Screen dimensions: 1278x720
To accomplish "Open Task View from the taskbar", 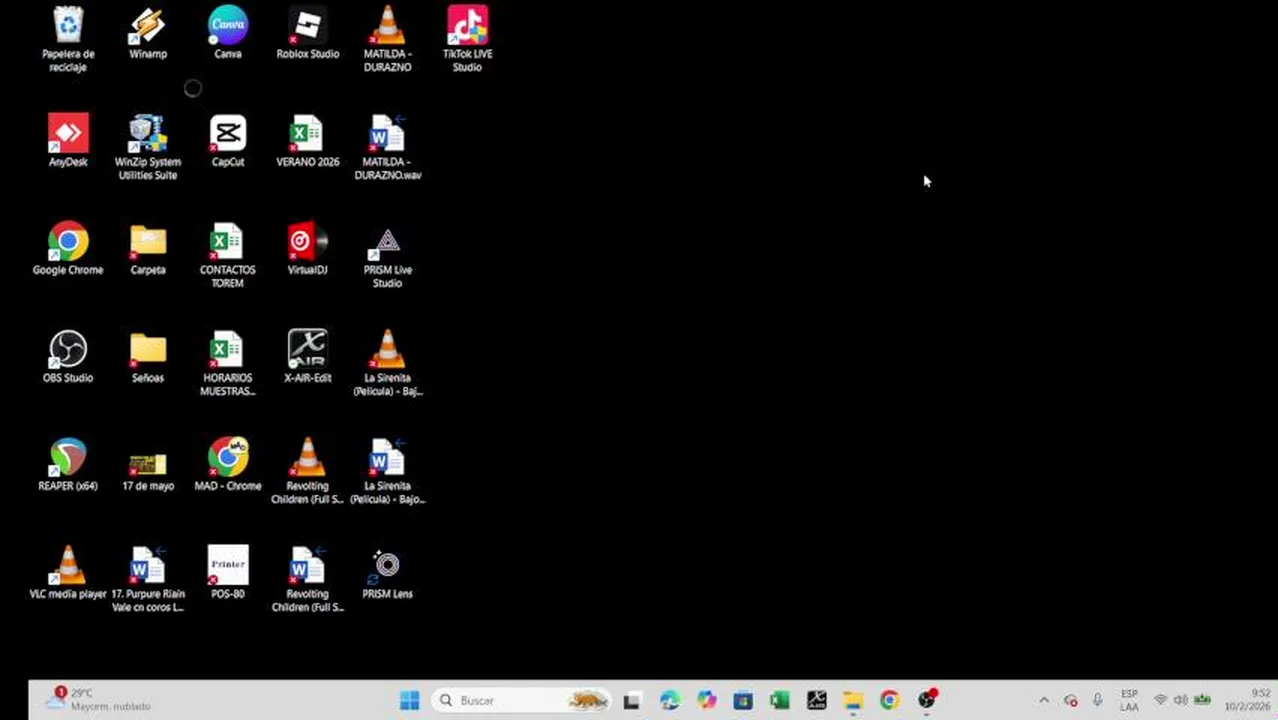I will coord(631,700).
